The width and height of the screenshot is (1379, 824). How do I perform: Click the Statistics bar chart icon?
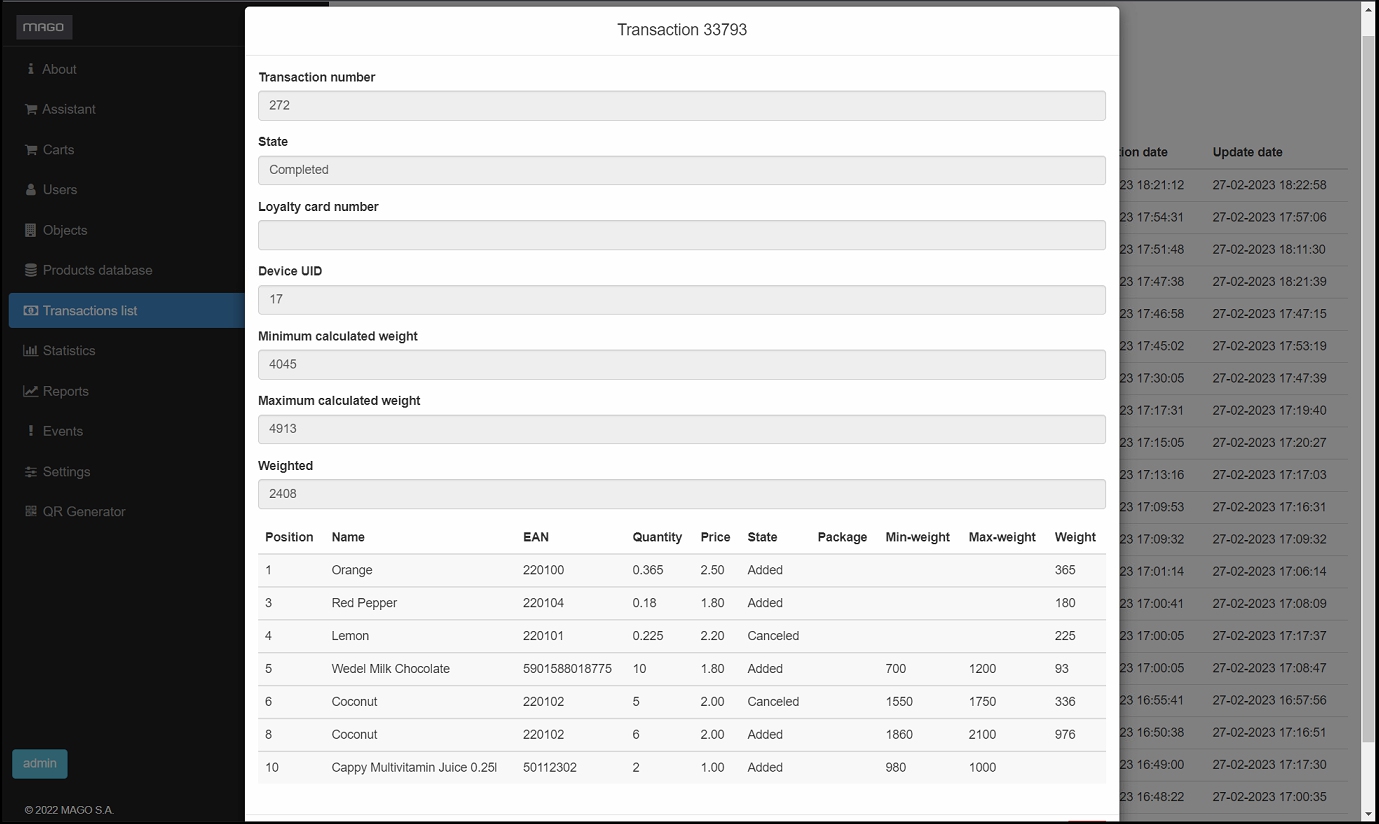click(x=31, y=351)
